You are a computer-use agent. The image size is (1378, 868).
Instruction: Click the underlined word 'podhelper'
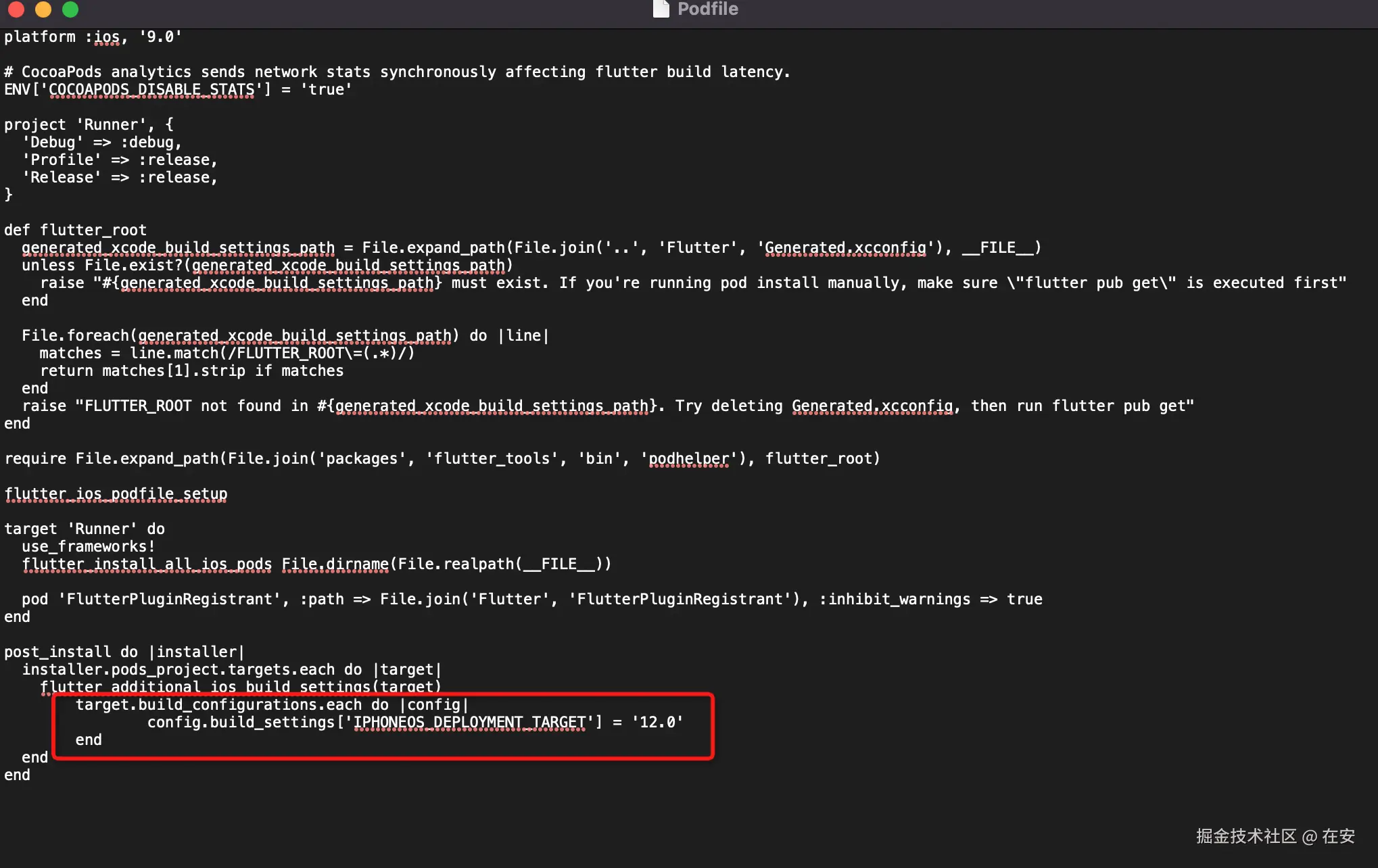tap(688, 459)
